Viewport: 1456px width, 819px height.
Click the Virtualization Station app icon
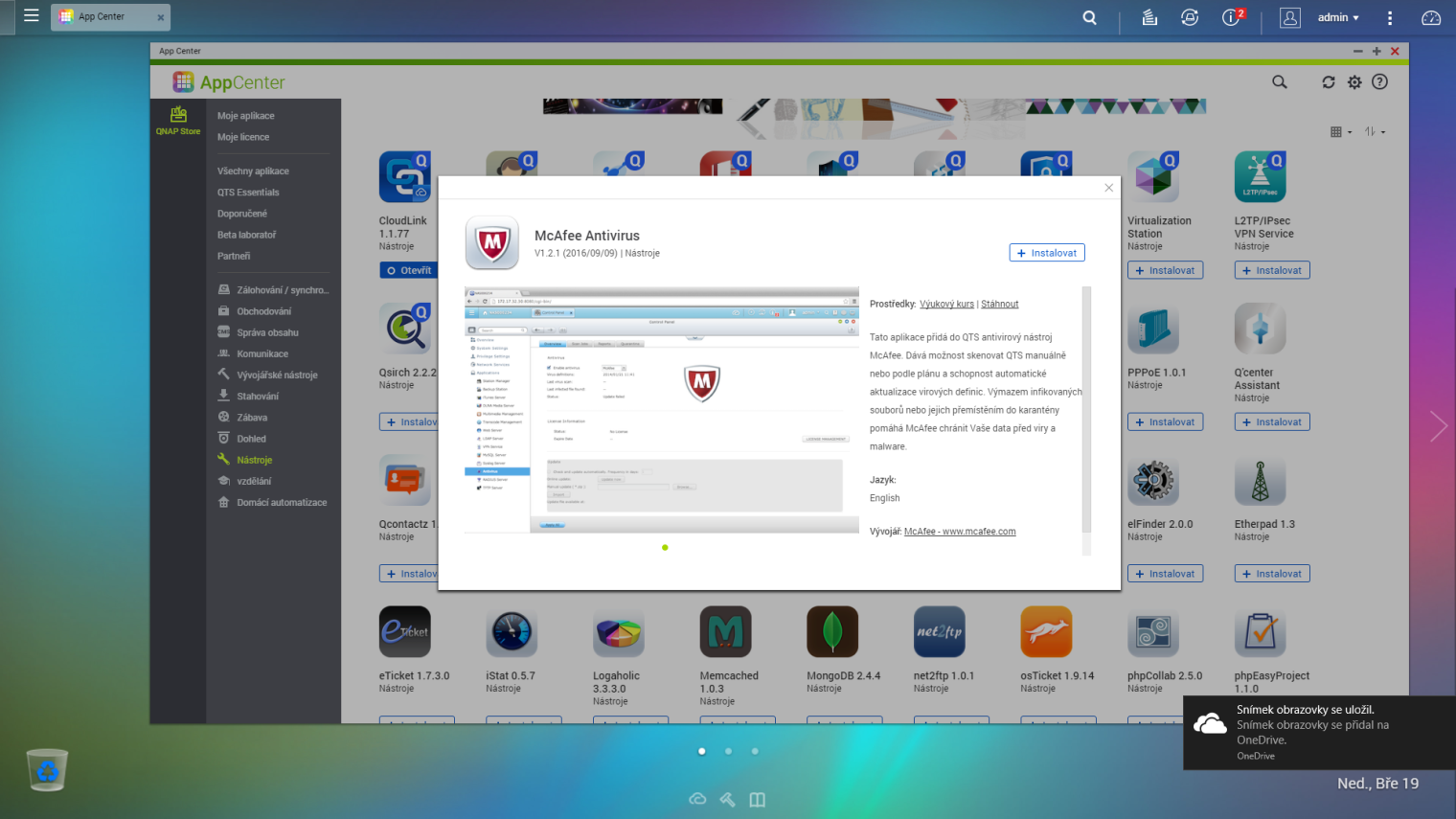tap(1153, 177)
